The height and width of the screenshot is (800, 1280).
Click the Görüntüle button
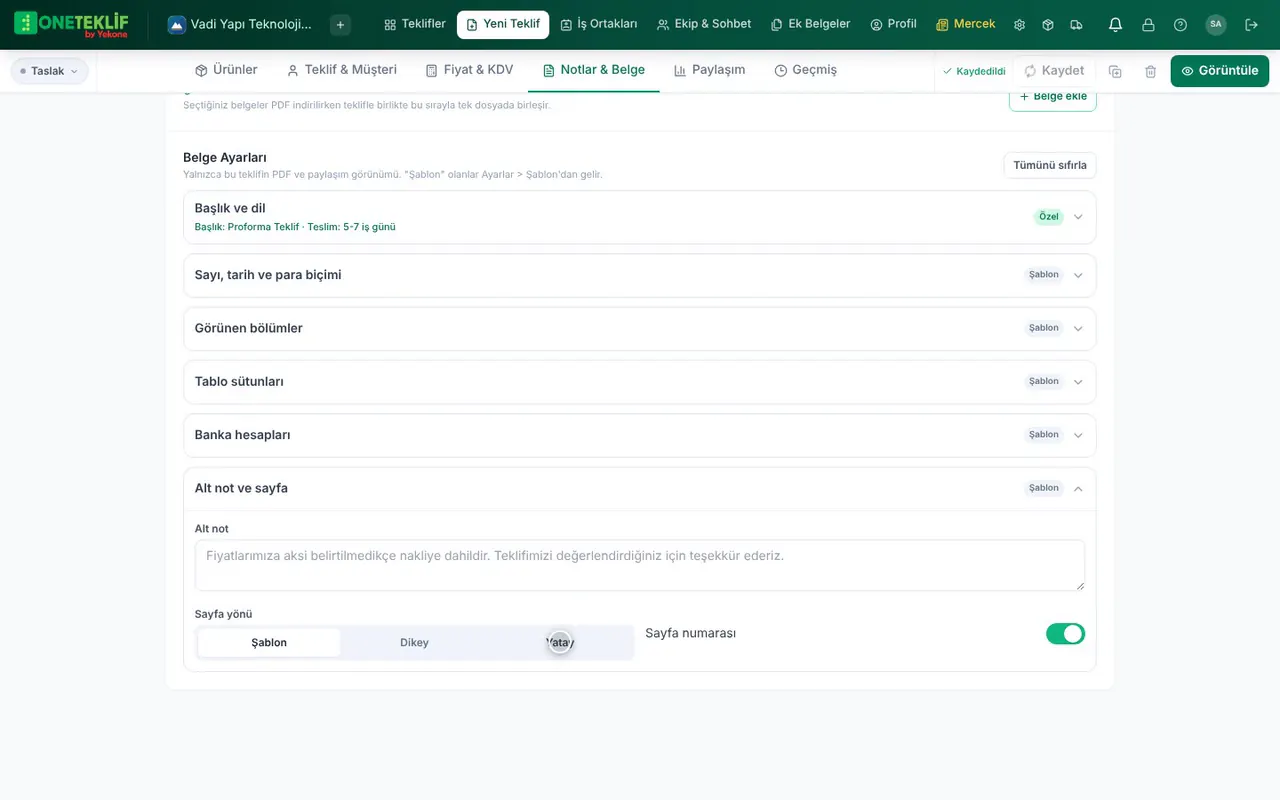1220,71
